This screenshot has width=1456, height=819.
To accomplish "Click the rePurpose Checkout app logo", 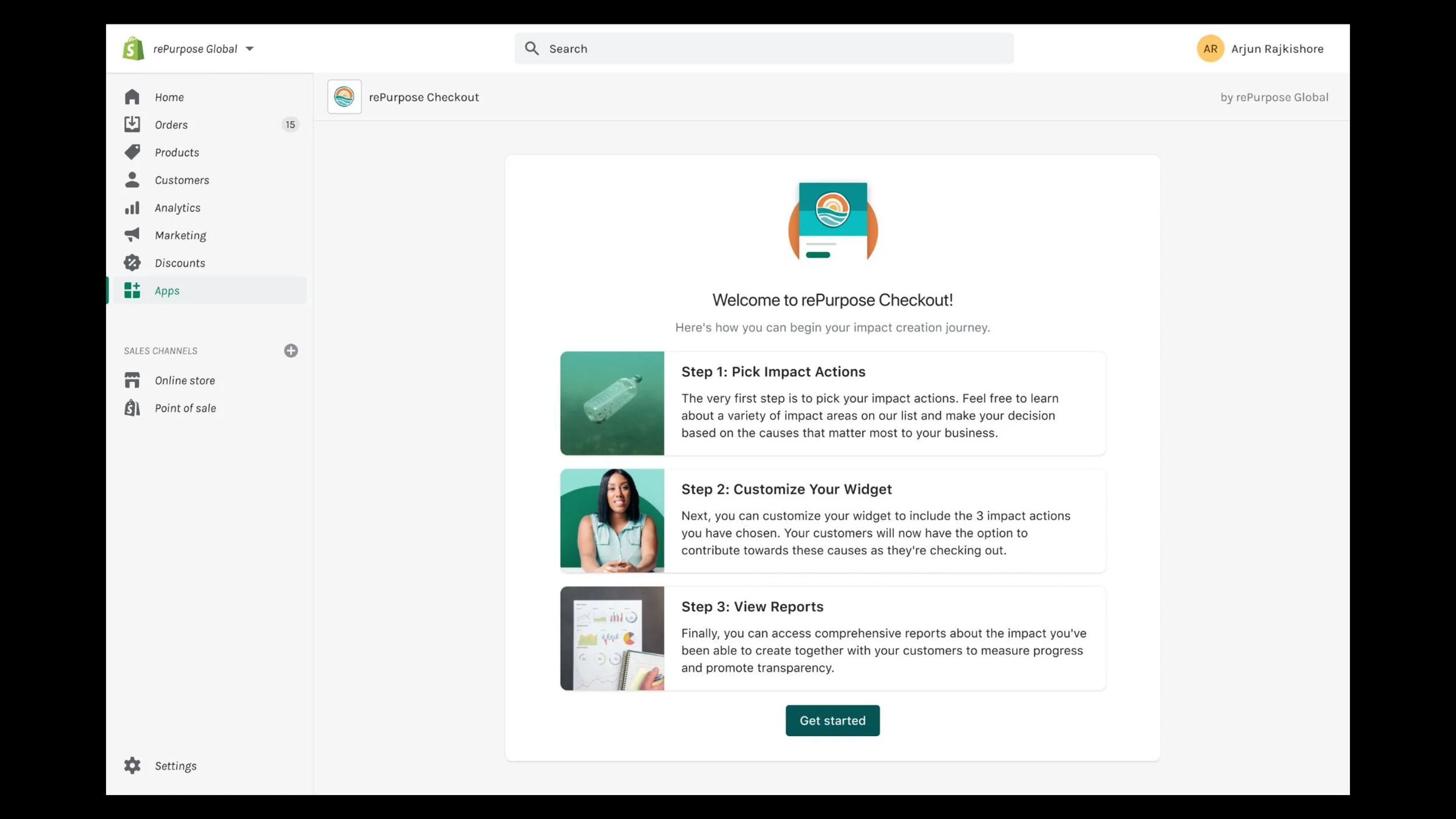I will point(344,97).
